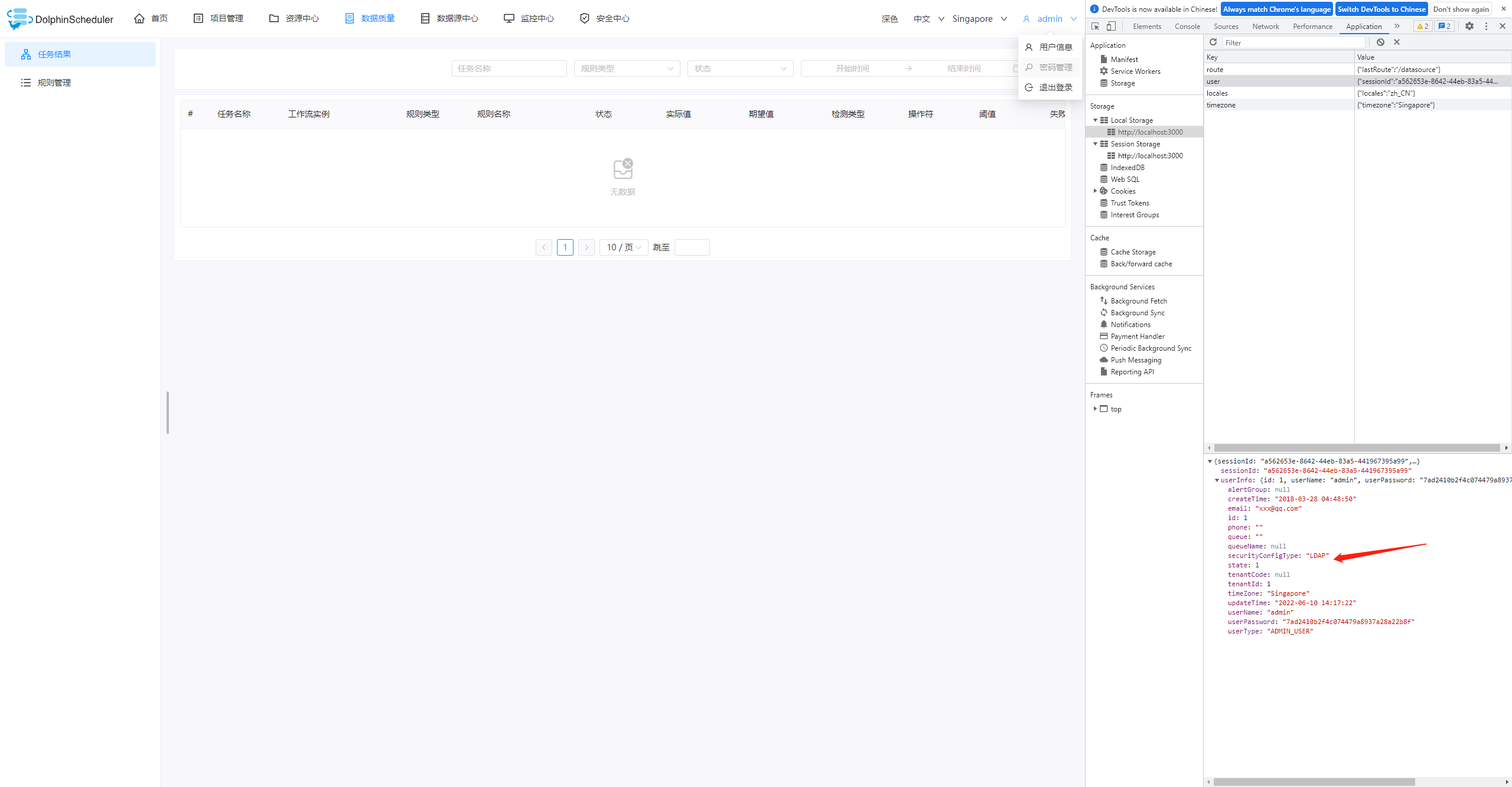Open the DevTools three-dot menu
The image size is (1512, 787).
point(1487,26)
